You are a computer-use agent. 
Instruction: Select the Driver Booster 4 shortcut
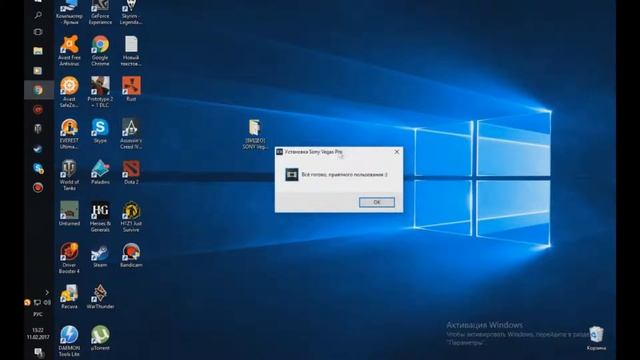pyautogui.click(x=69, y=258)
